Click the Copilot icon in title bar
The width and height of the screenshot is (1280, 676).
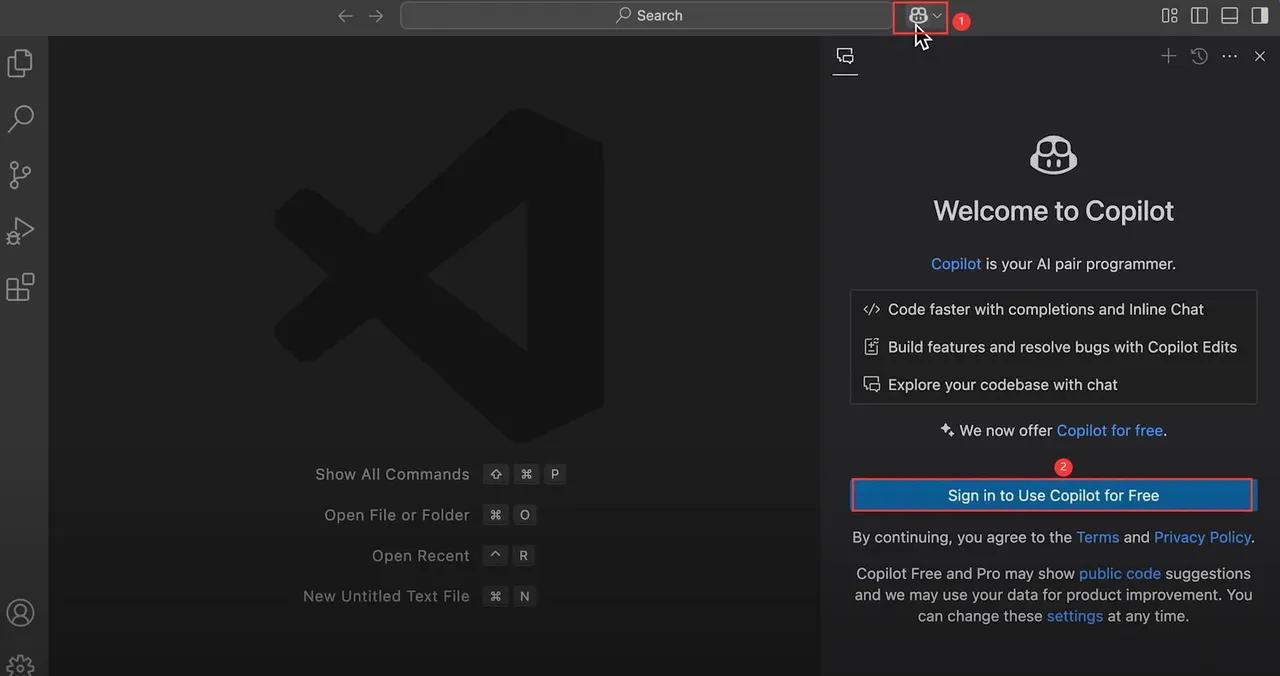tap(917, 16)
